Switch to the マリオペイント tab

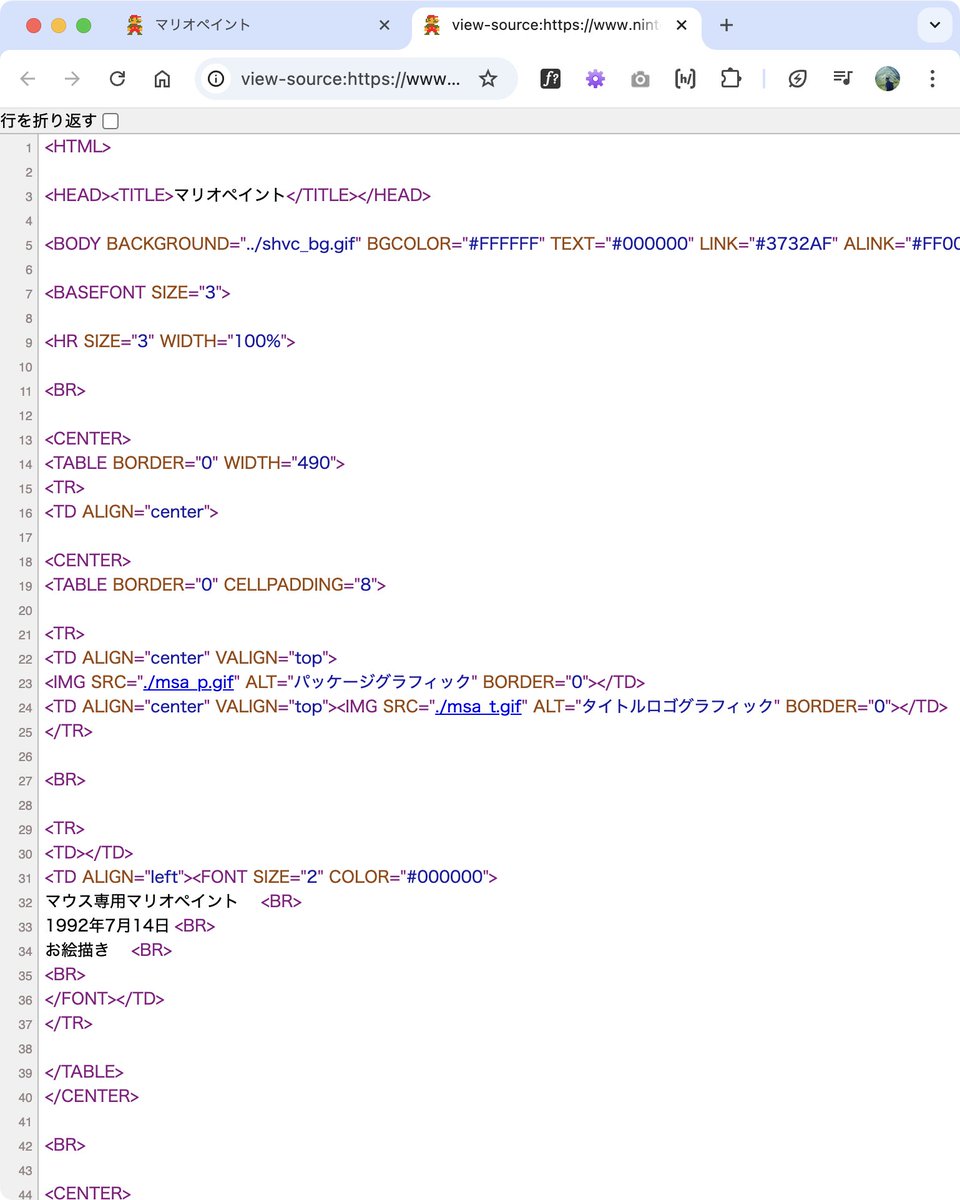point(258,25)
